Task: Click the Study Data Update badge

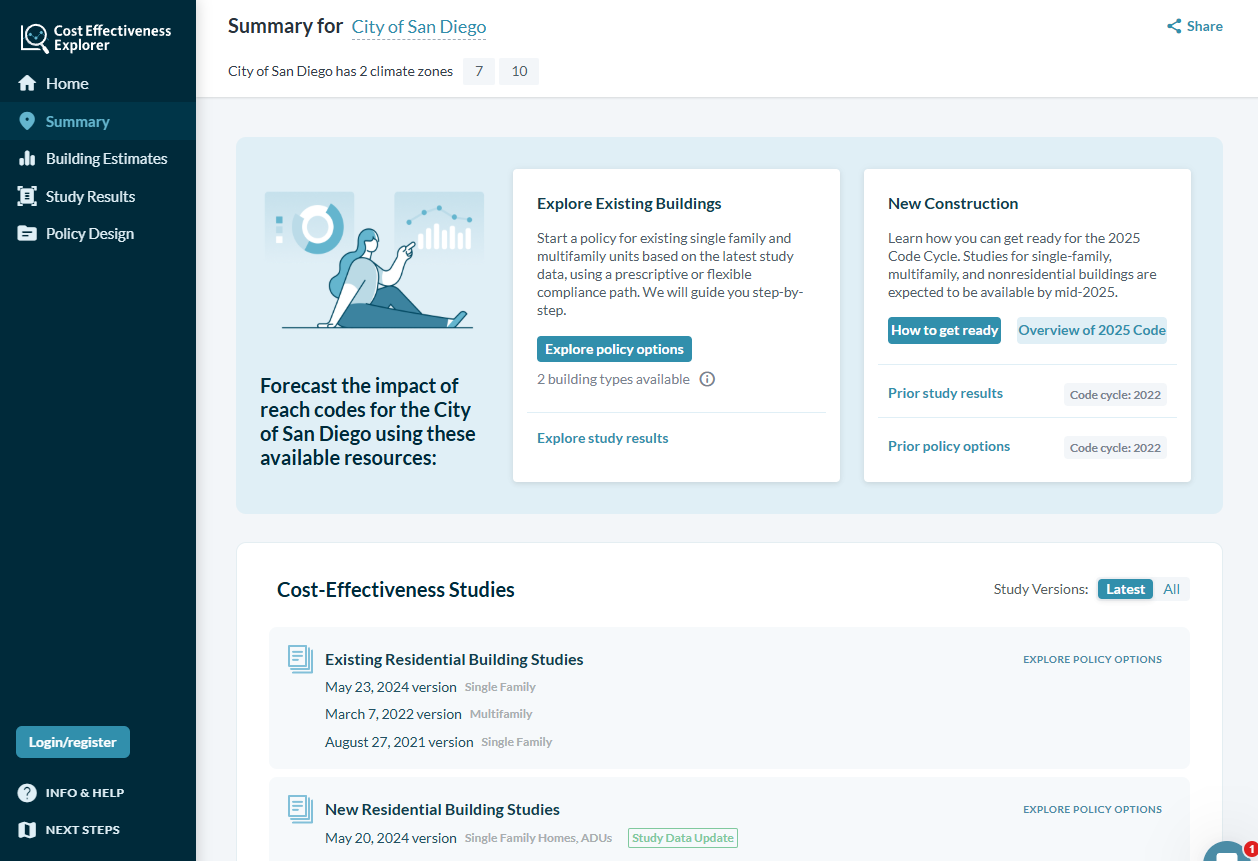Action: pyautogui.click(x=683, y=838)
